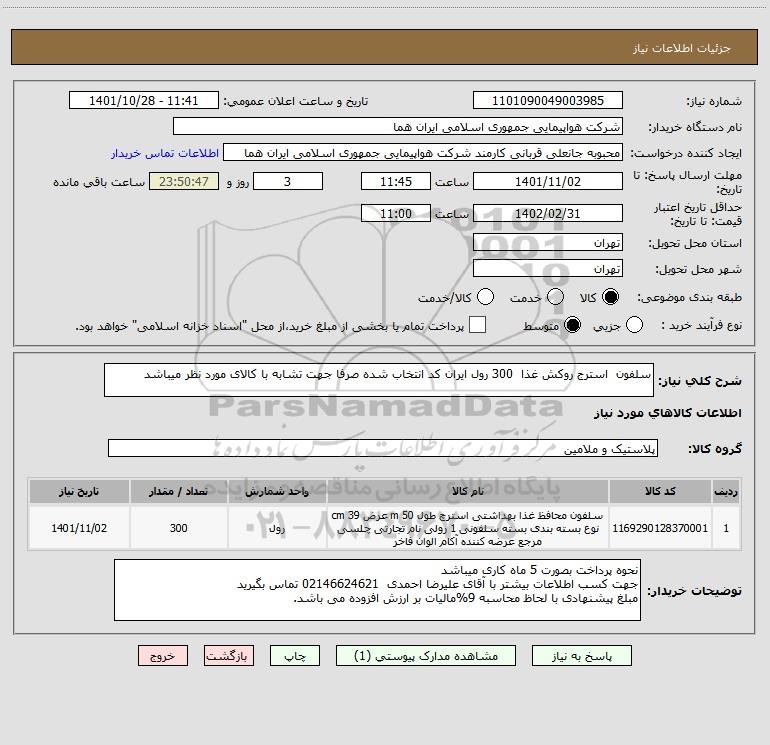Click the نام دستگاه خریدار label
The width and height of the screenshot is (770, 745).
click(695, 127)
